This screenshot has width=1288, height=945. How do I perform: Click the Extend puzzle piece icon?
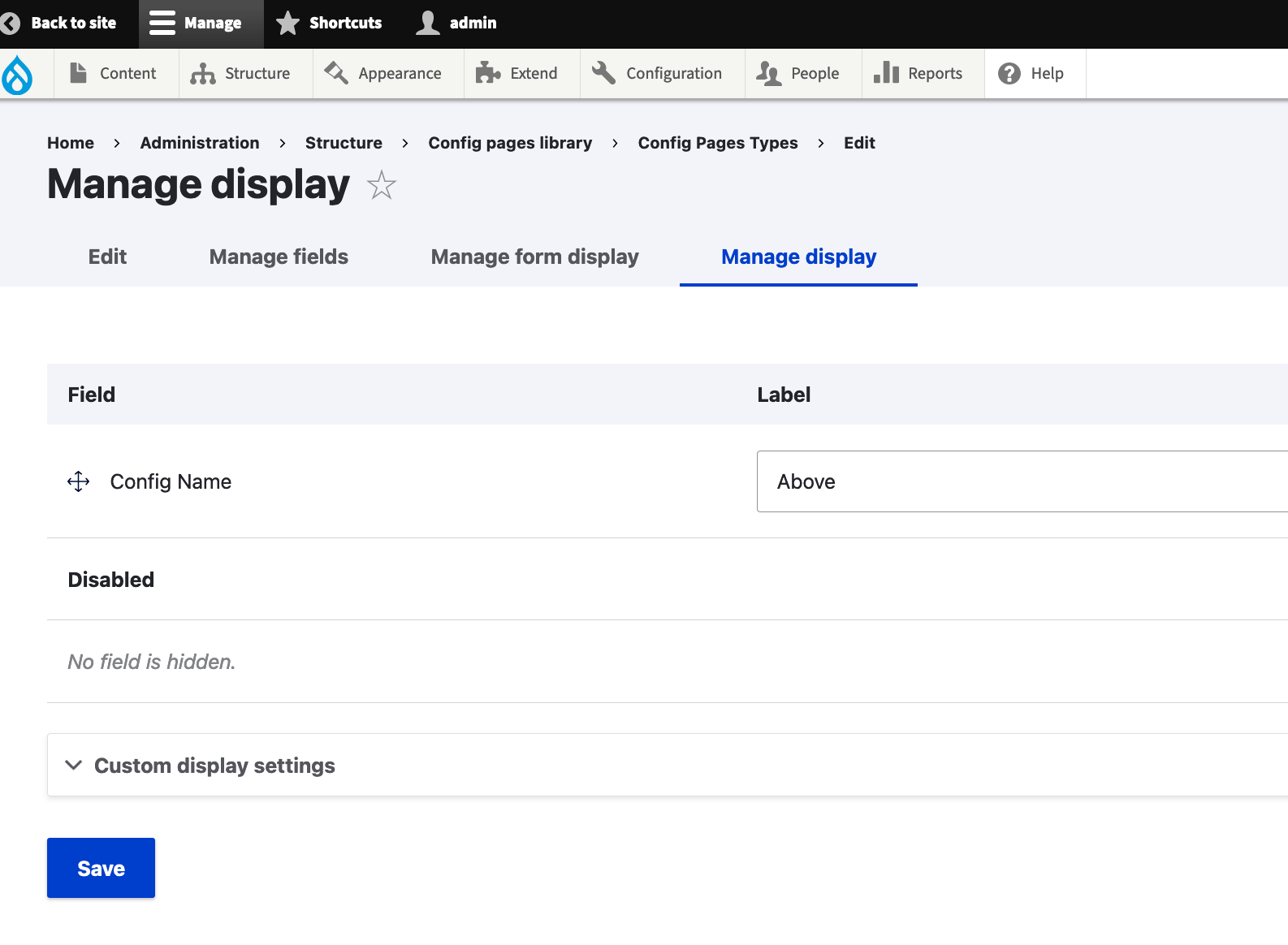(488, 73)
